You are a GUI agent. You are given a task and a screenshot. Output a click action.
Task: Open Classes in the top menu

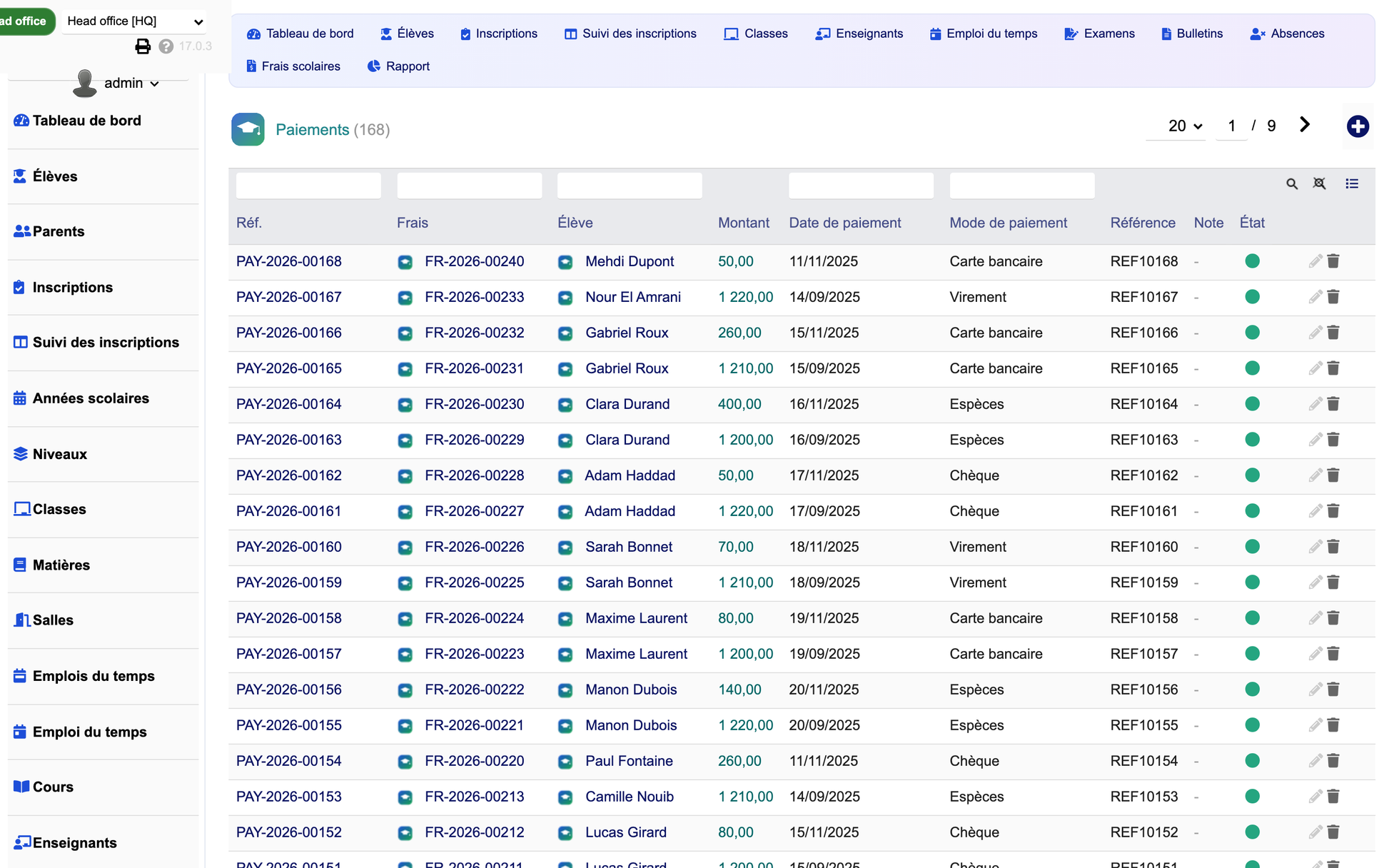coord(756,34)
